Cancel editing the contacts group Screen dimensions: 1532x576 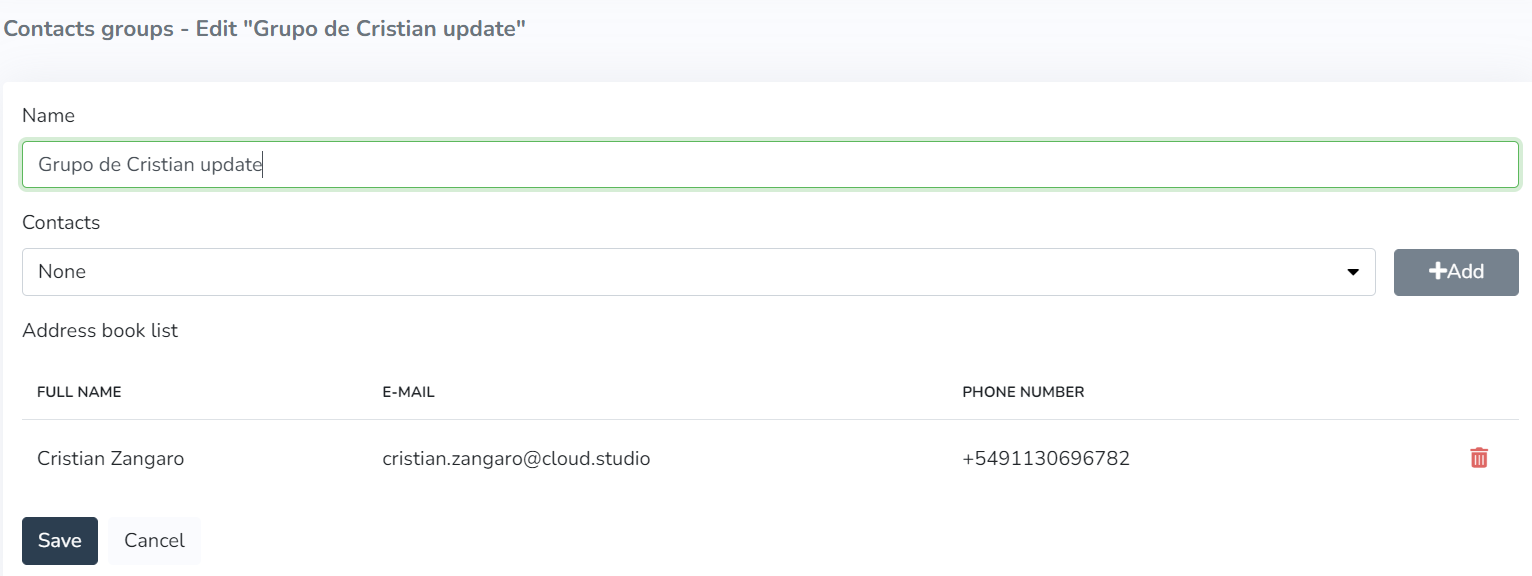[x=154, y=541]
